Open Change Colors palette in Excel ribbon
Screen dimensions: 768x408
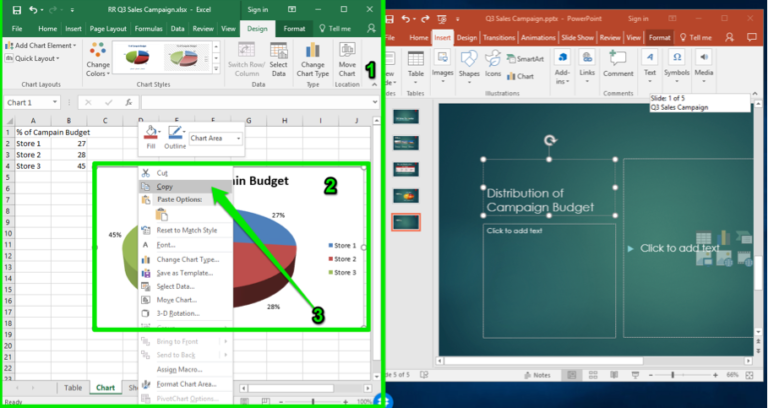[x=98, y=60]
